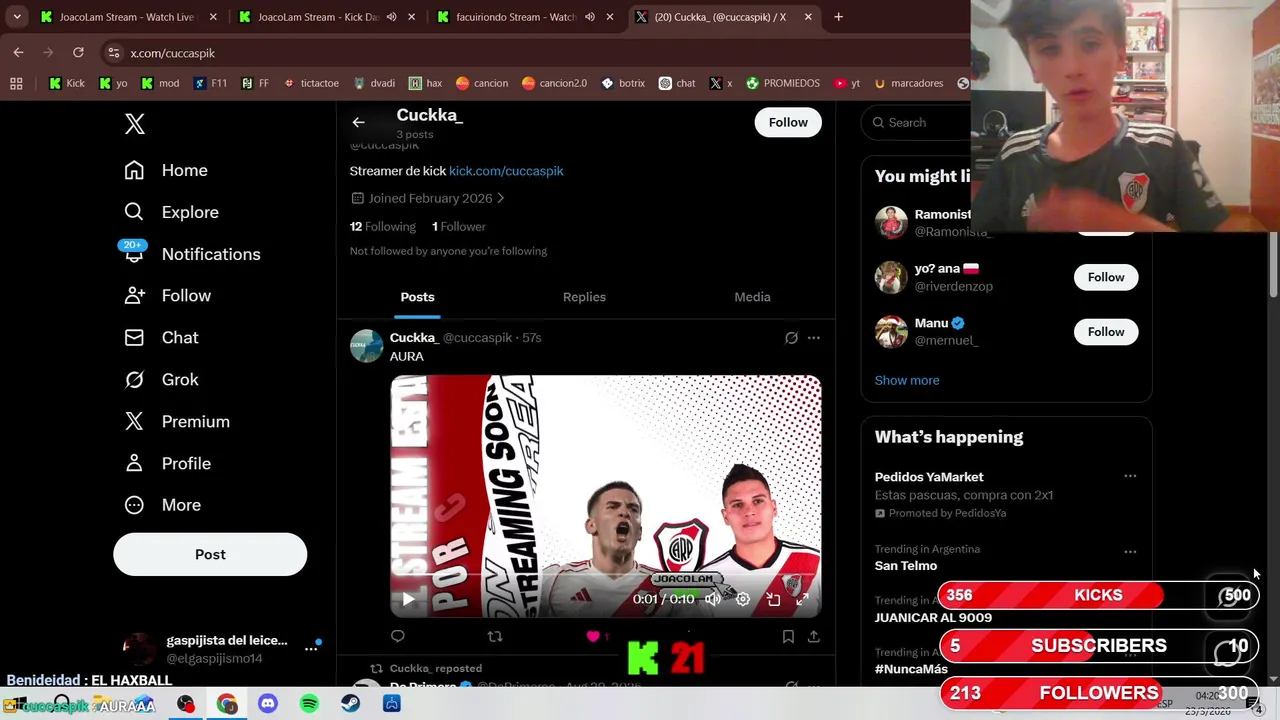Viewport: 1280px width, 720px height.
Task: Open Spotify from the taskbar
Action: click(x=309, y=704)
